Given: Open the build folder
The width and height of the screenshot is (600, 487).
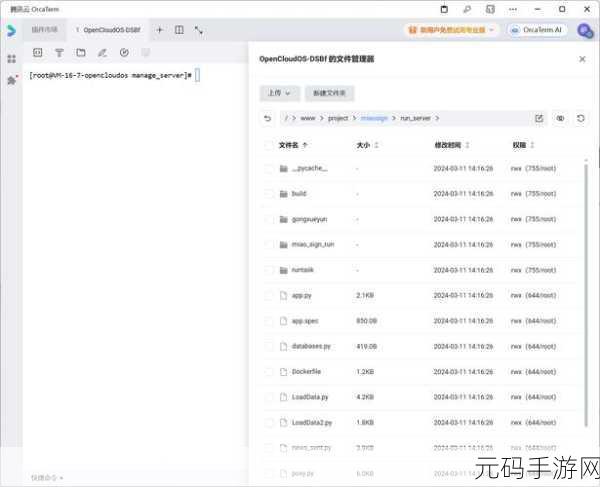Looking at the screenshot, I should pyautogui.click(x=299, y=194).
